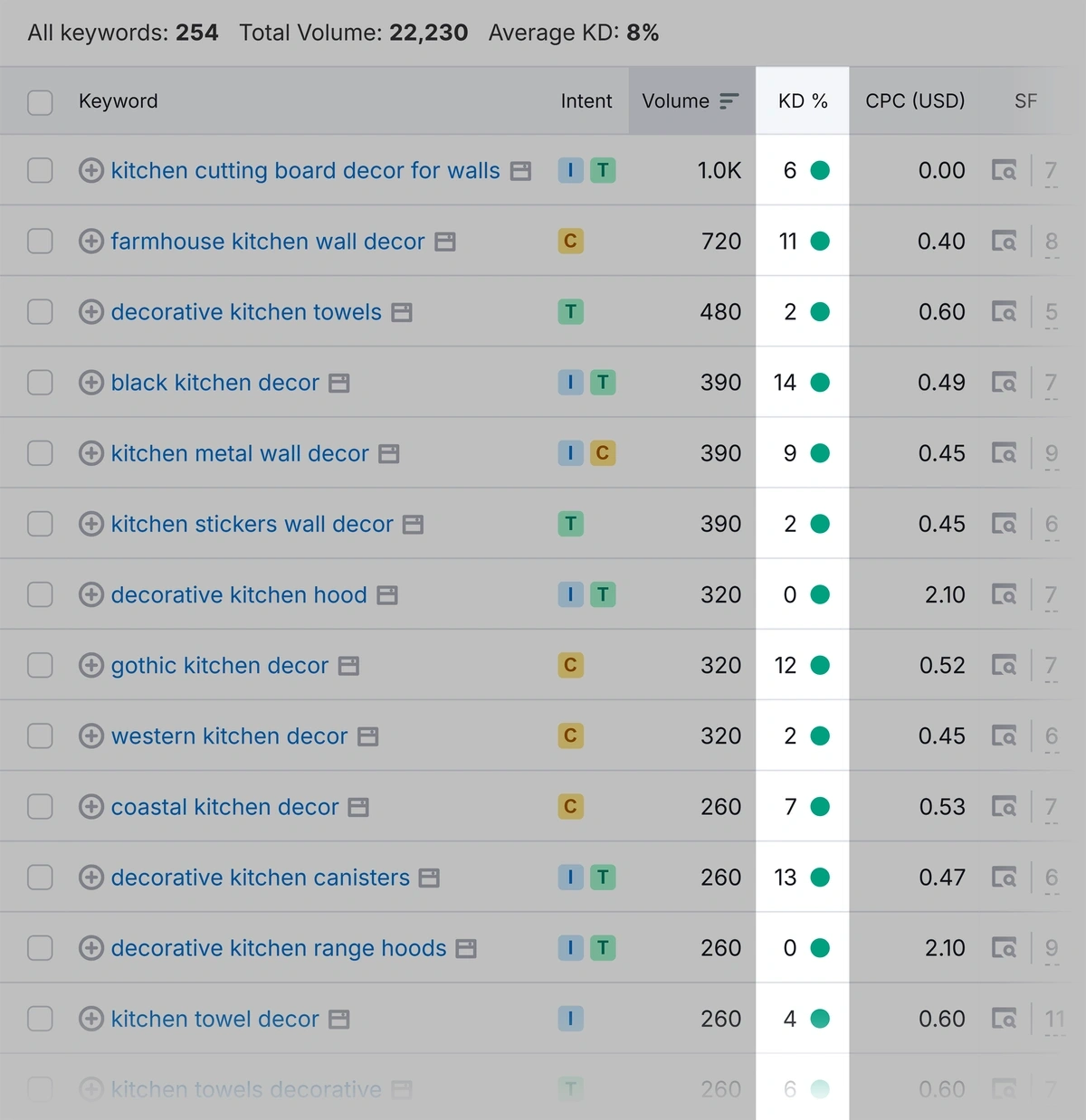Add 'kitchen cutting board decor for walls' via plus icon
This screenshot has width=1086, height=1120.
click(91, 170)
